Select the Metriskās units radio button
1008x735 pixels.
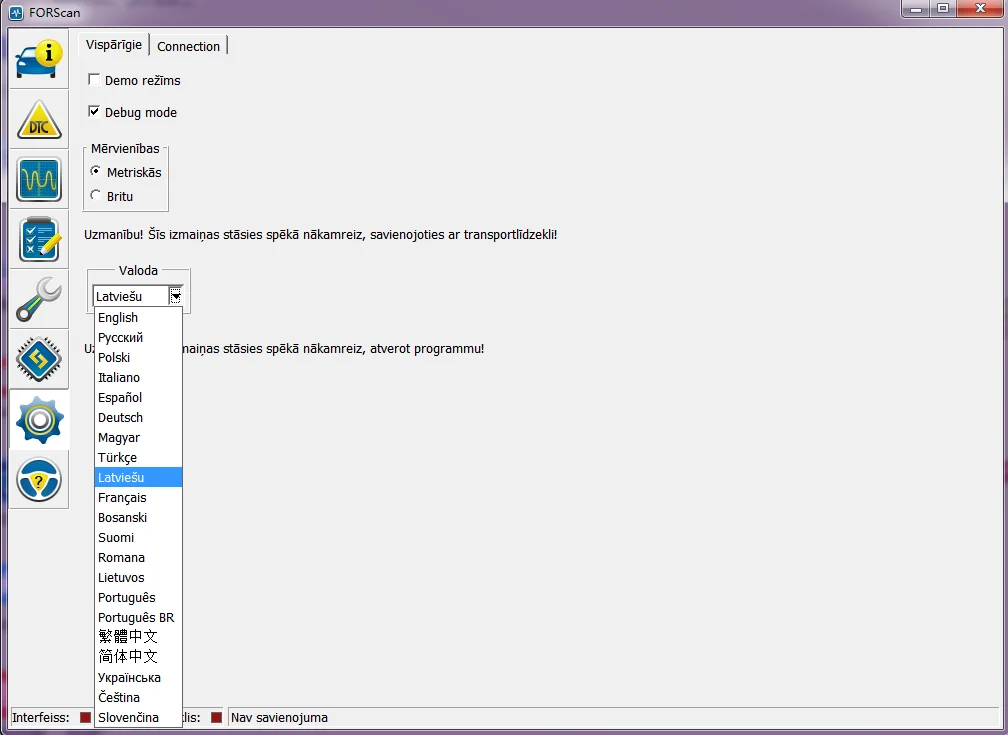[x=96, y=171]
